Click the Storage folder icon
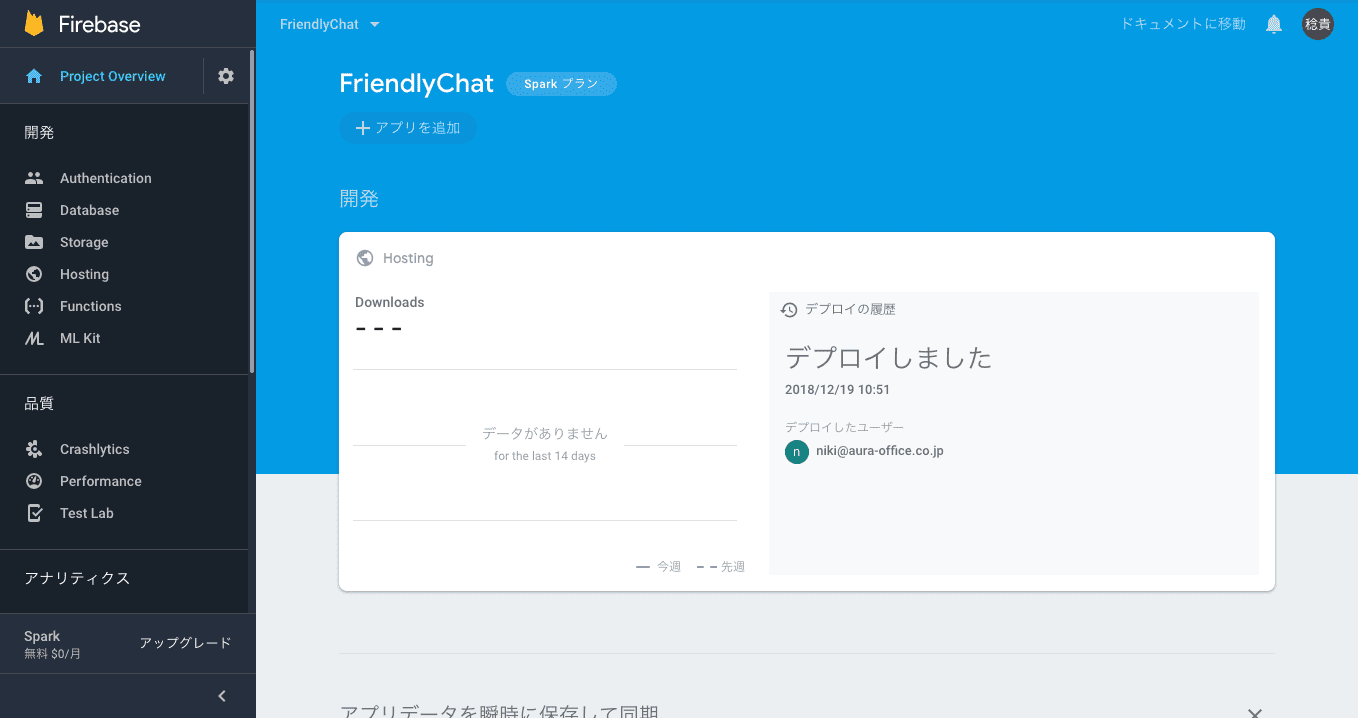The height and width of the screenshot is (718, 1358). pos(34,242)
